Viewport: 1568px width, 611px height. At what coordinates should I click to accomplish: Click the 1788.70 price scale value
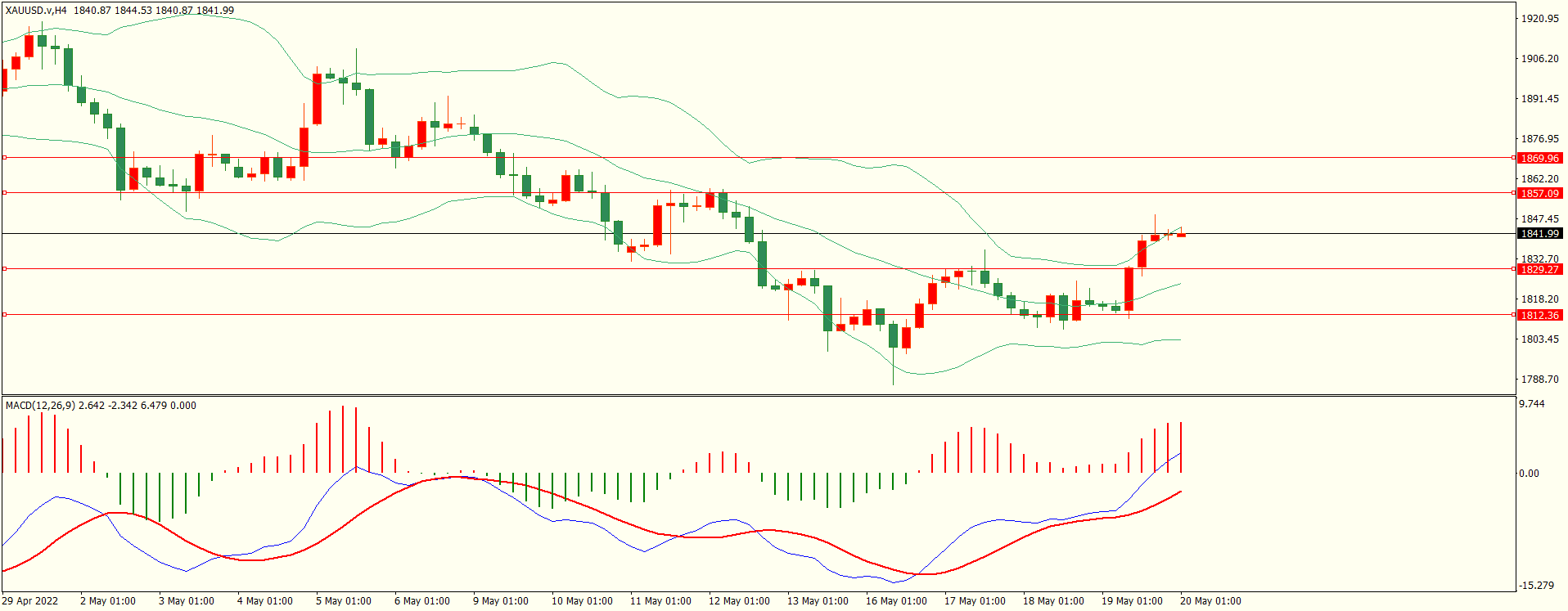point(1539,379)
